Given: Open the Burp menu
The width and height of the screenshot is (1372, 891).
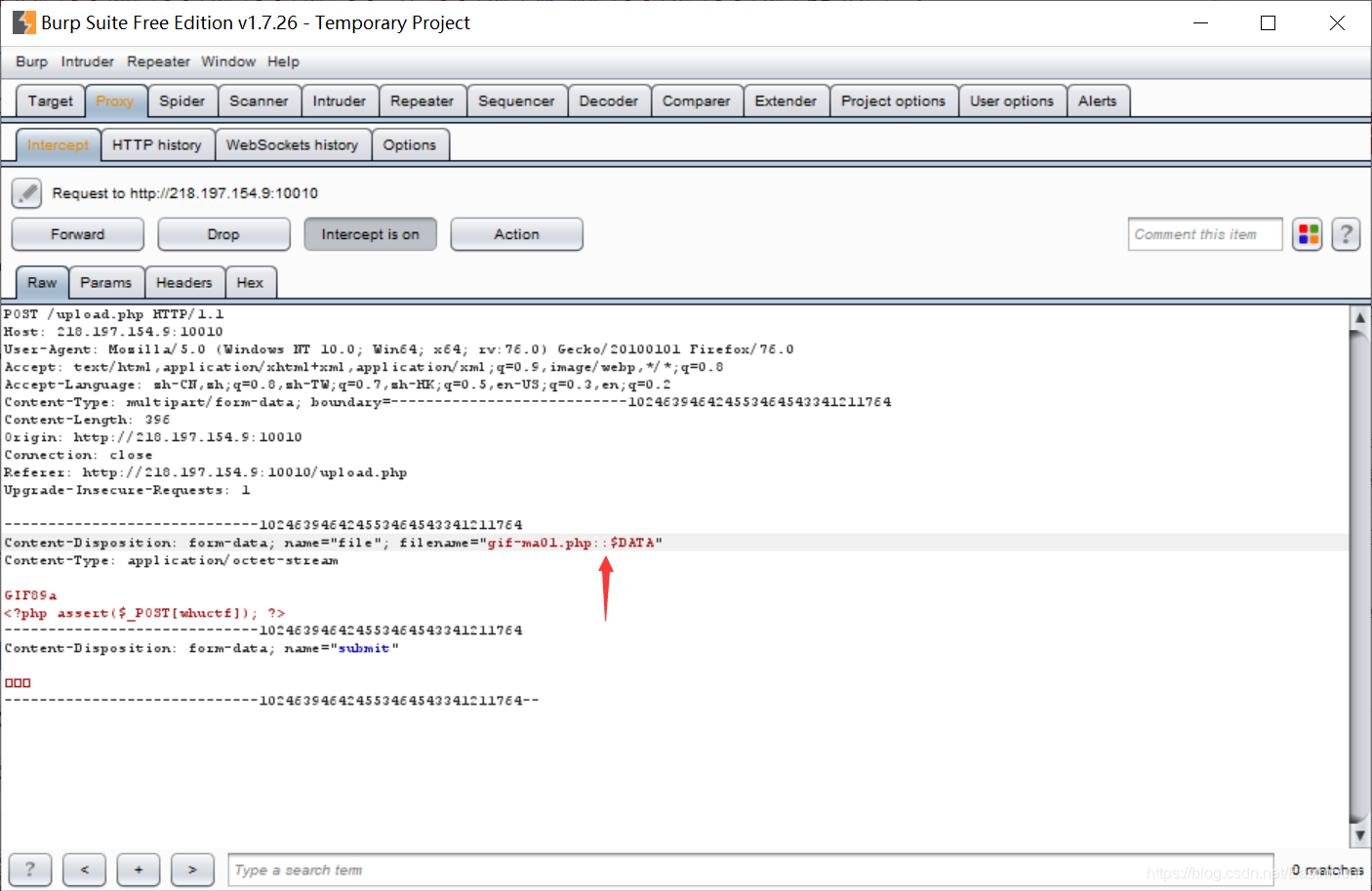Looking at the screenshot, I should point(31,61).
